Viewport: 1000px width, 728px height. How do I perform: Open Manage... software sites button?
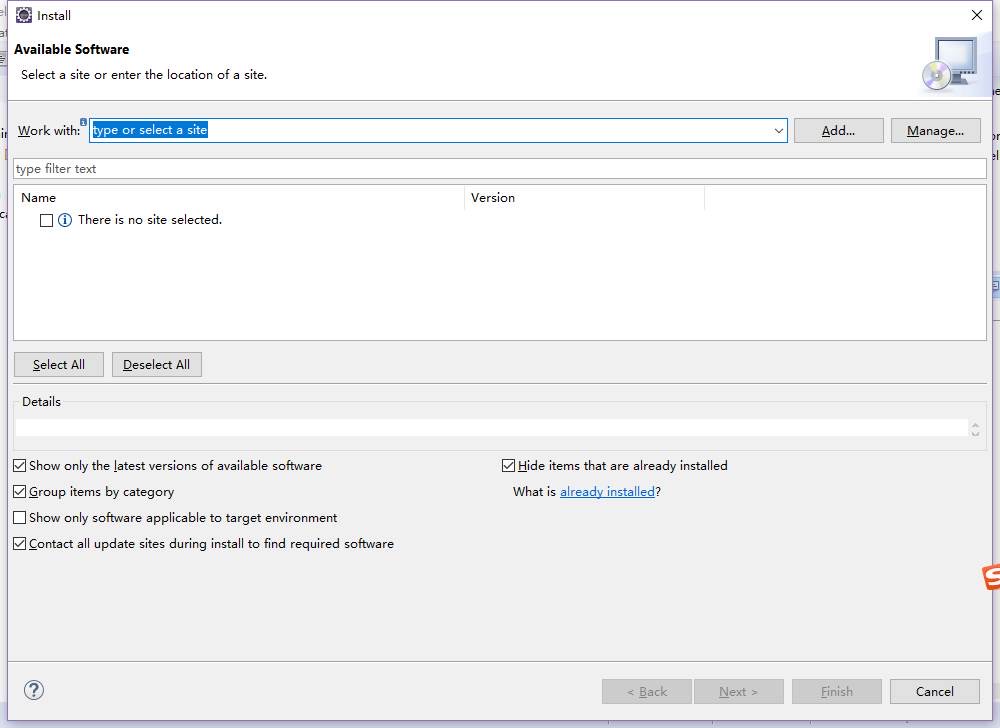click(935, 131)
